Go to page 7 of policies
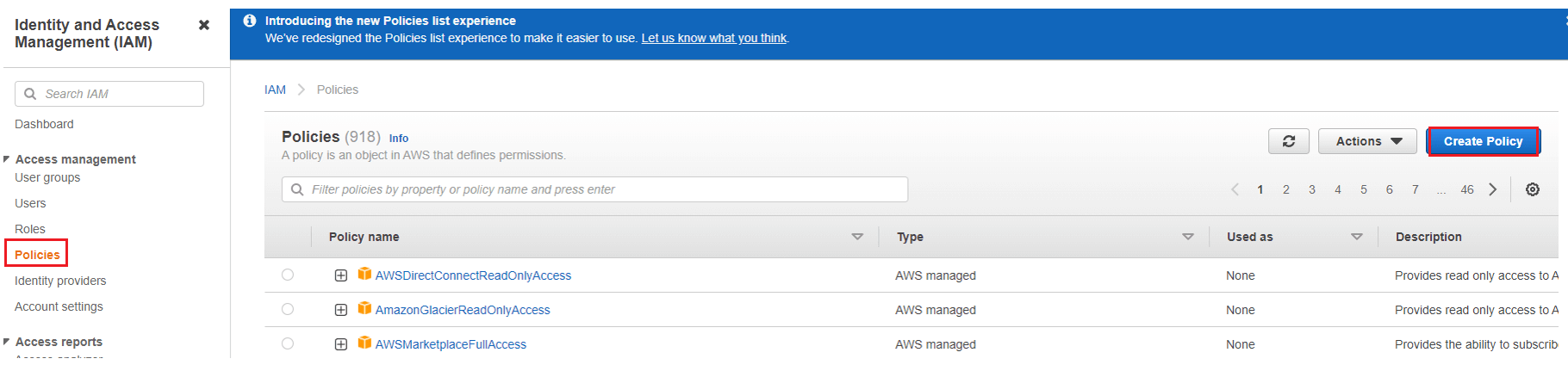Viewport: 1568px width, 371px height. click(x=1416, y=189)
